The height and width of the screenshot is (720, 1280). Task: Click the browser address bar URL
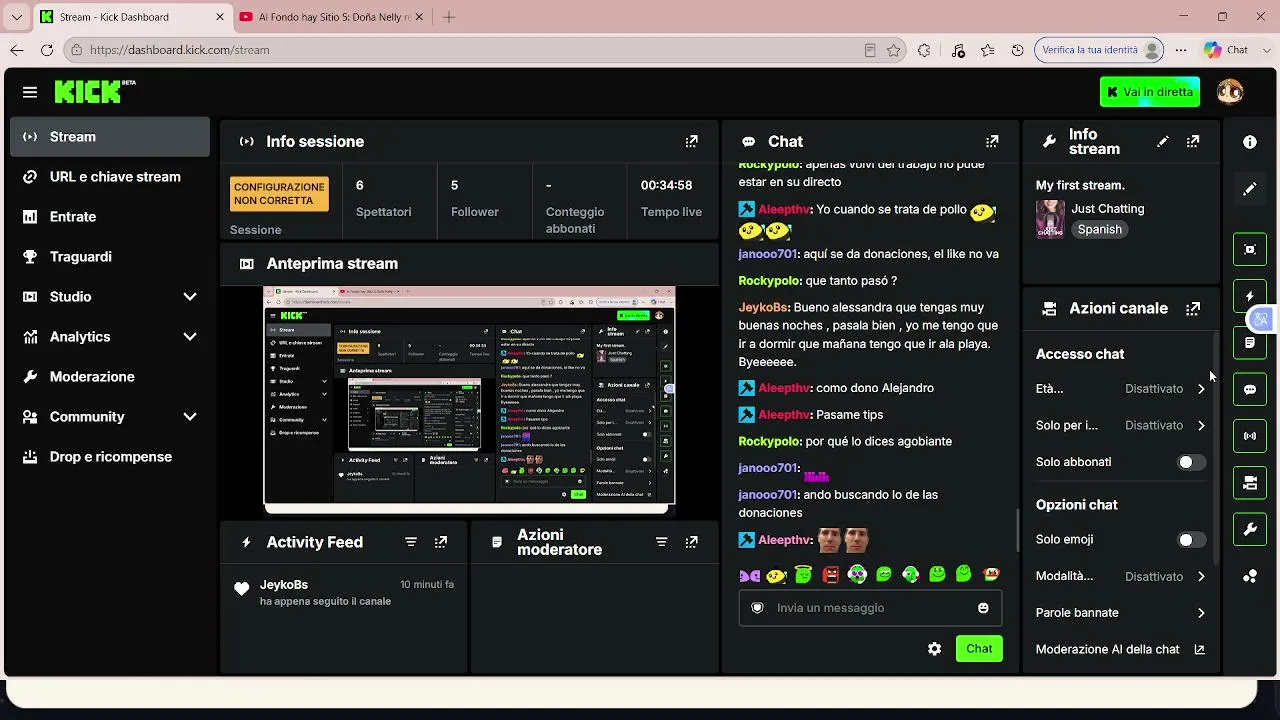pos(179,50)
